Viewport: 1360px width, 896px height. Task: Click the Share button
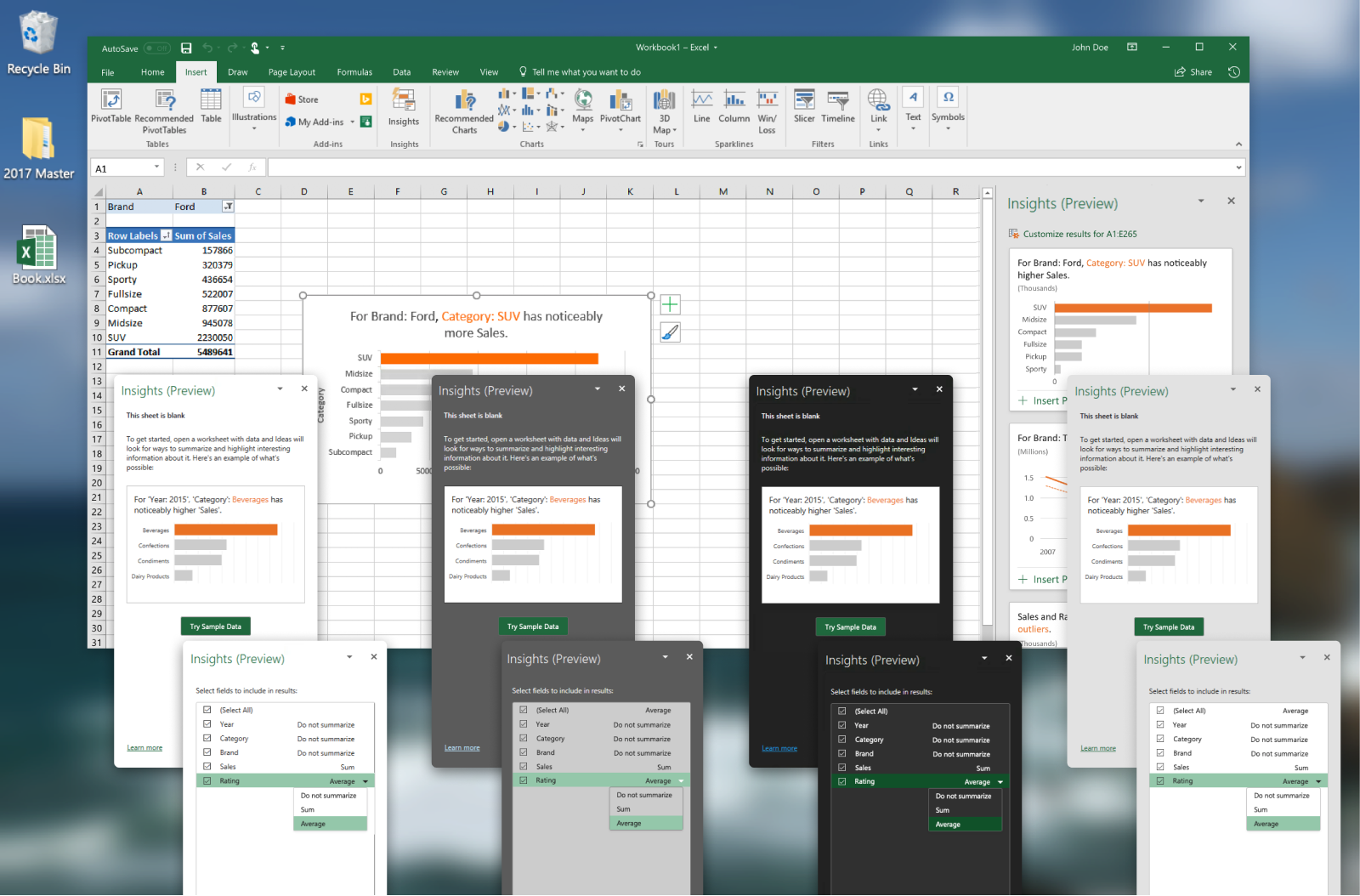pyautogui.click(x=1193, y=72)
